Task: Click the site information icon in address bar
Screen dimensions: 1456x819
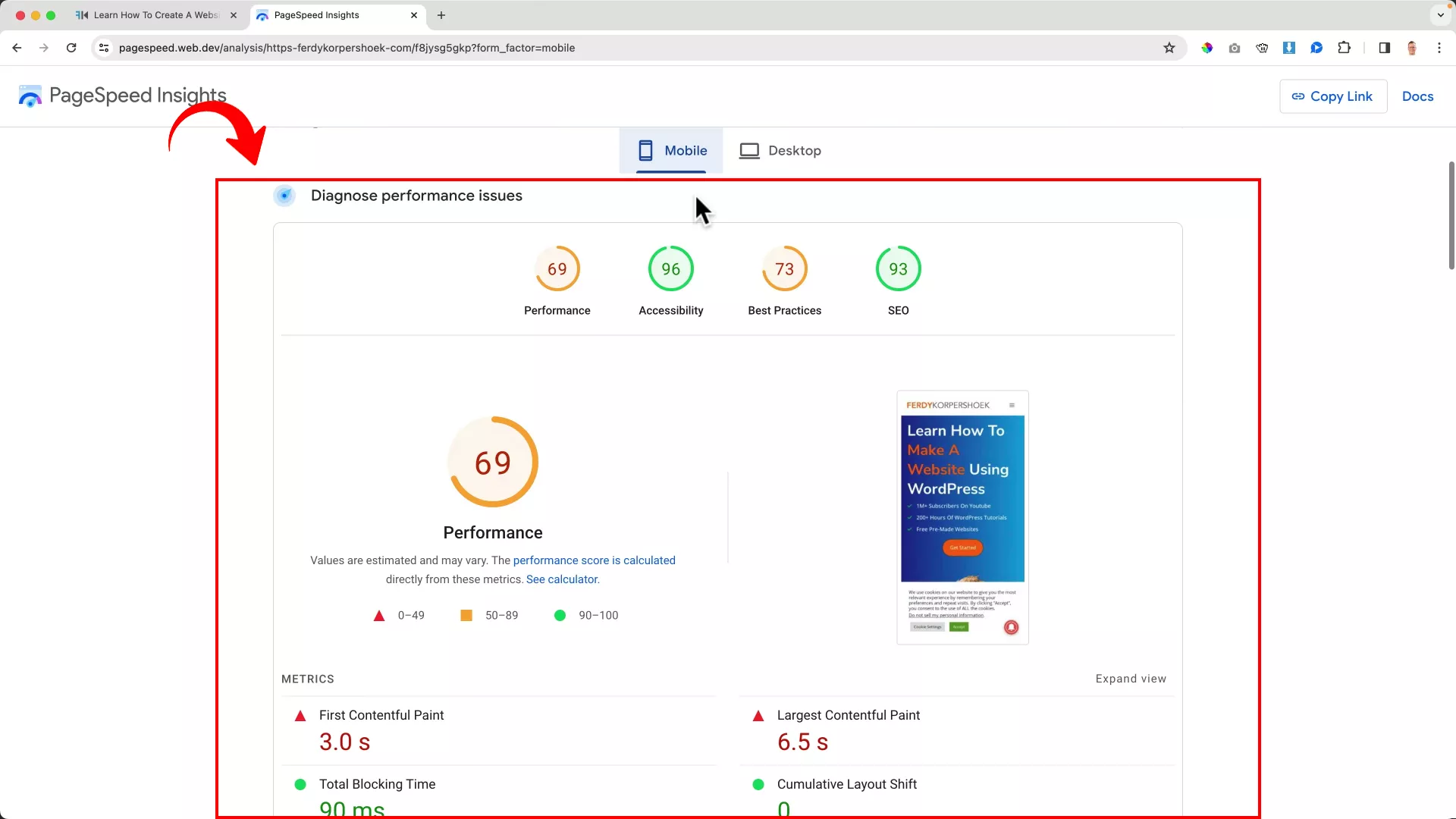Action: [103, 47]
